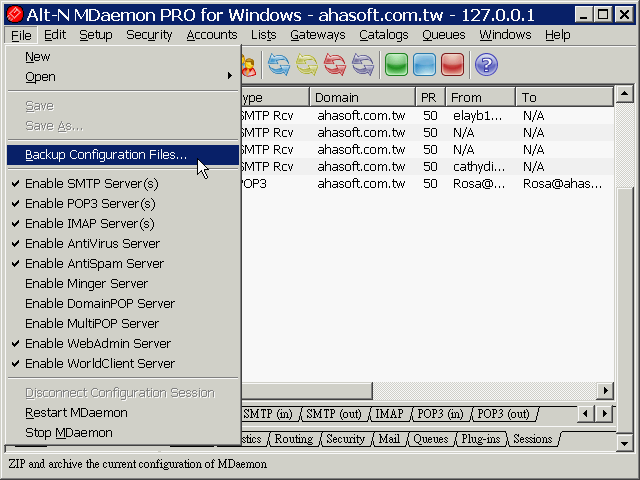Select the POP3 session row for Rosa@...
This screenshot has width=640, height=480.
[427, 184]
